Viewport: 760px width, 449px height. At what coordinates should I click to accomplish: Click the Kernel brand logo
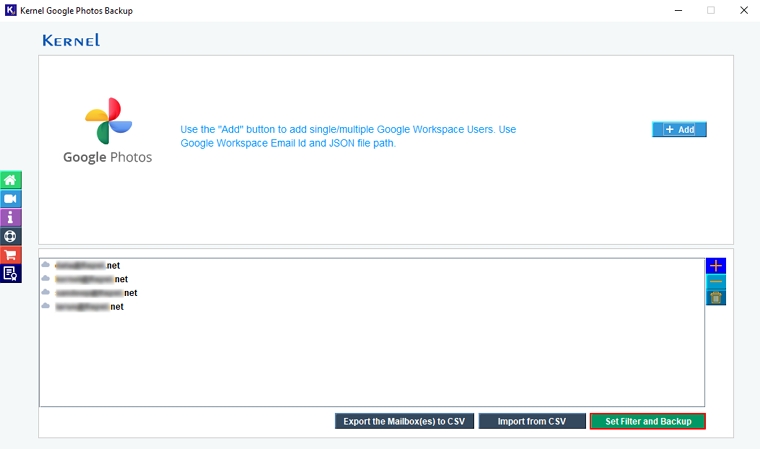pos(71,40)
